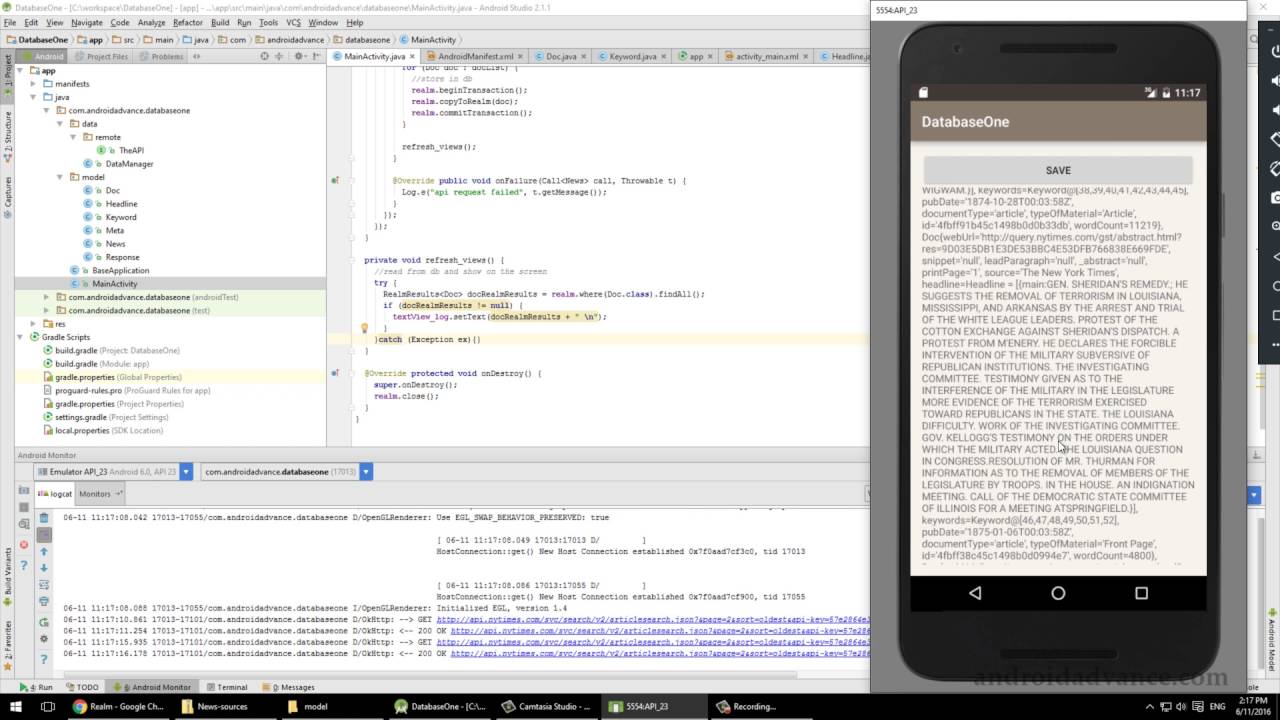Open the Build menu

[x=220, y=22]
